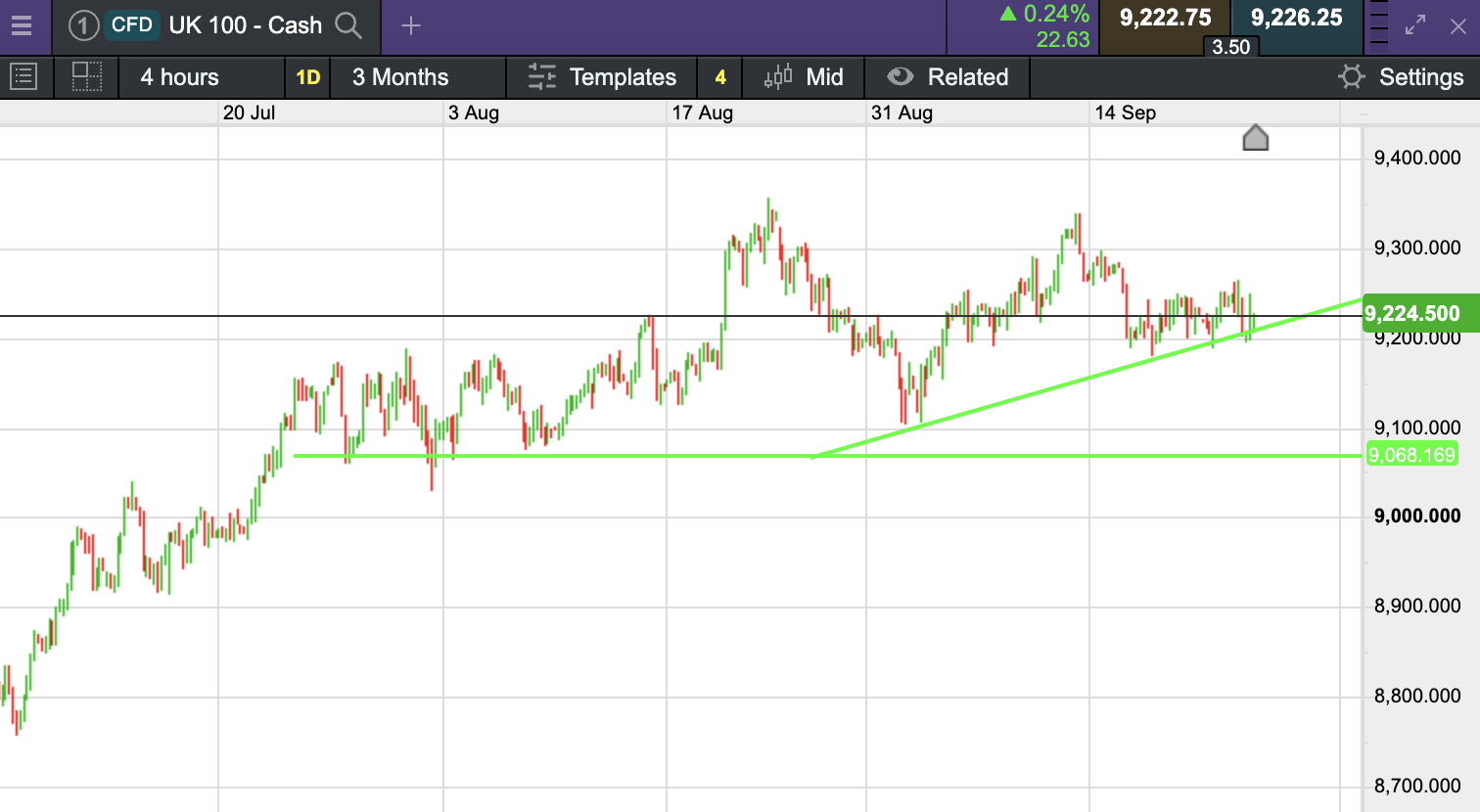Click the product search magnifier icon
1480x812 pixels.
tap(348, 25)
